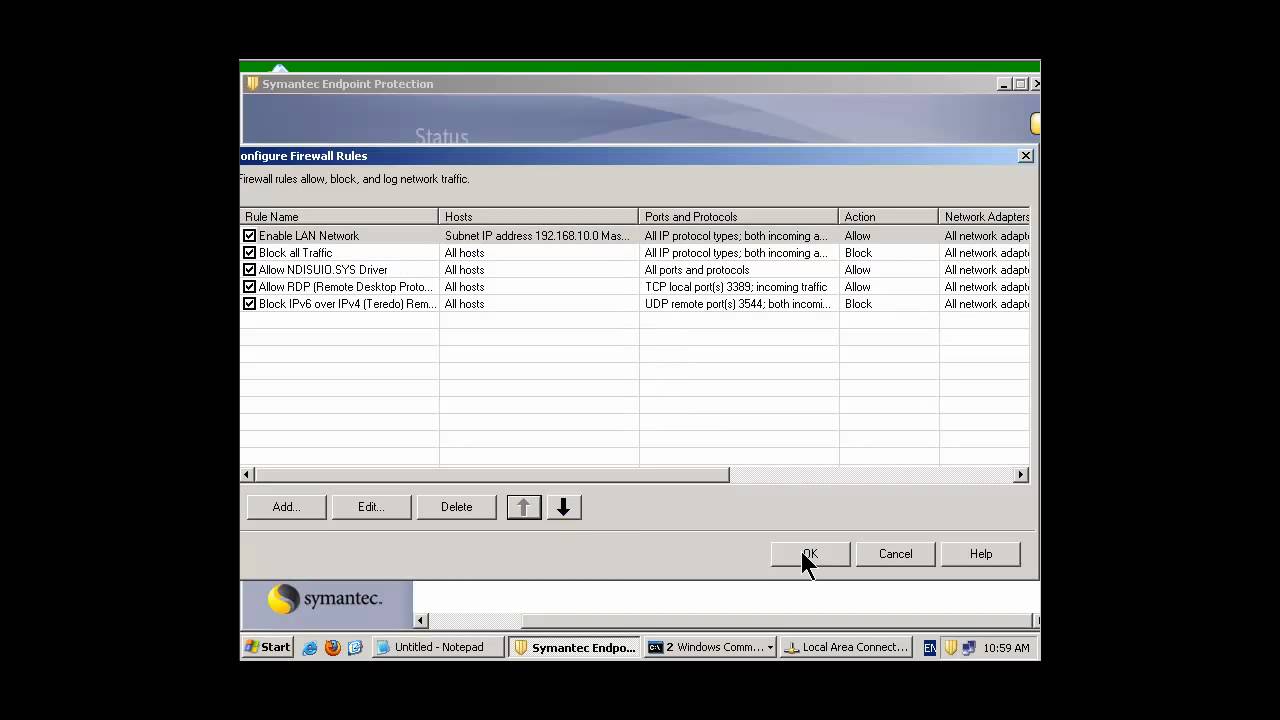Viewport: 1280px width, 720px height.
Task: Switch to Untitled - Notepad taskbar button
Action: point(438,647)
